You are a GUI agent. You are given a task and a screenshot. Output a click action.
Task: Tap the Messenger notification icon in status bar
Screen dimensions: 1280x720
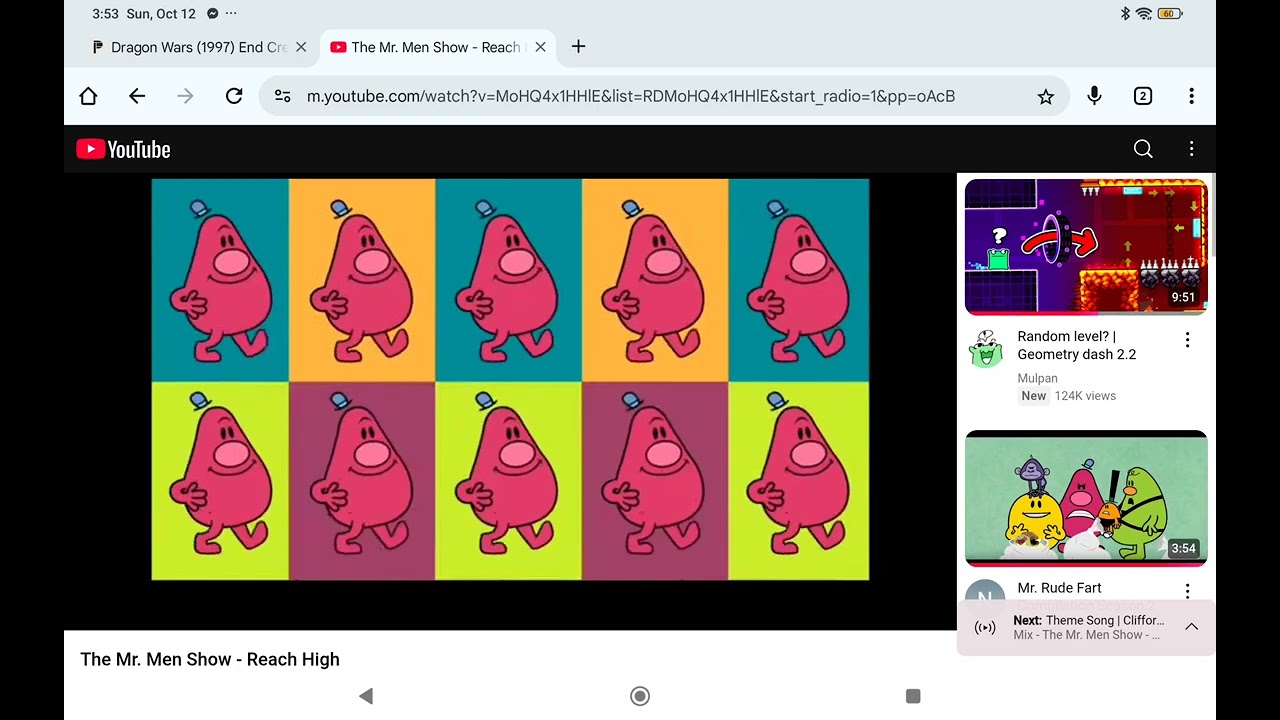212,14
